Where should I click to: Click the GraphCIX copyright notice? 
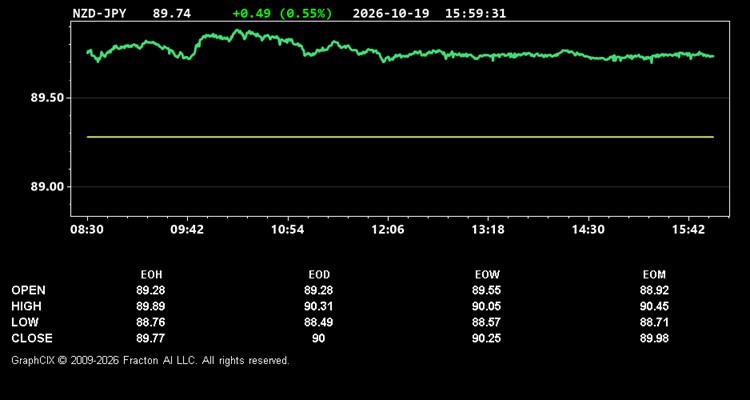pos(150,360)
